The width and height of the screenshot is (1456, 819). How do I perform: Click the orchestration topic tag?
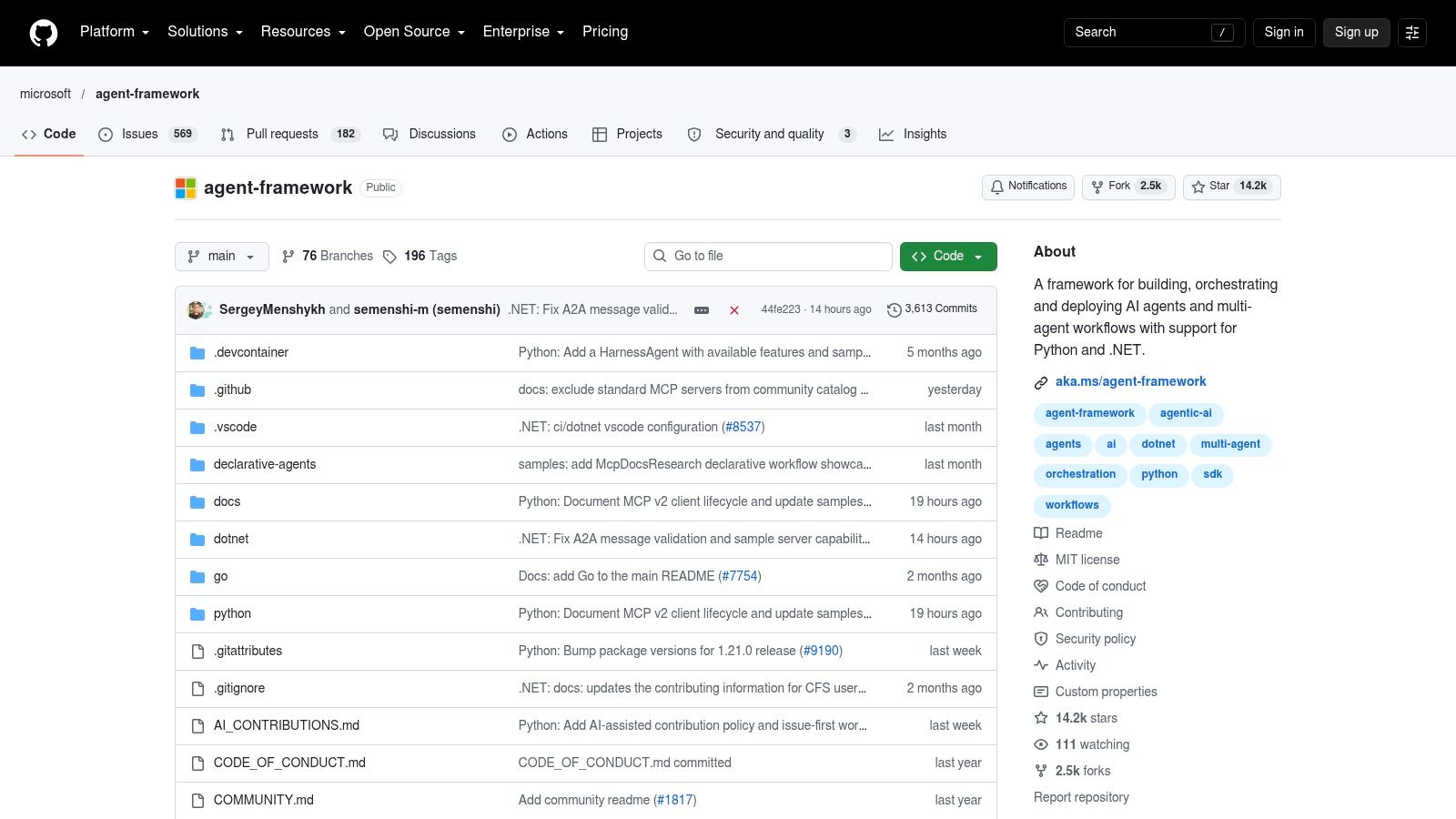click(1080, 475)
